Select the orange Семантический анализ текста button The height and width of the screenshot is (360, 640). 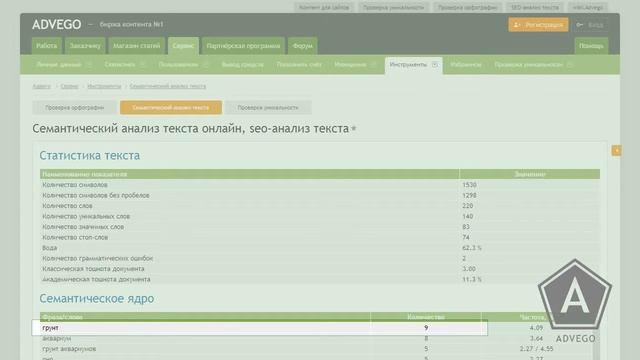pyautogui.click(x=171, y=107)
